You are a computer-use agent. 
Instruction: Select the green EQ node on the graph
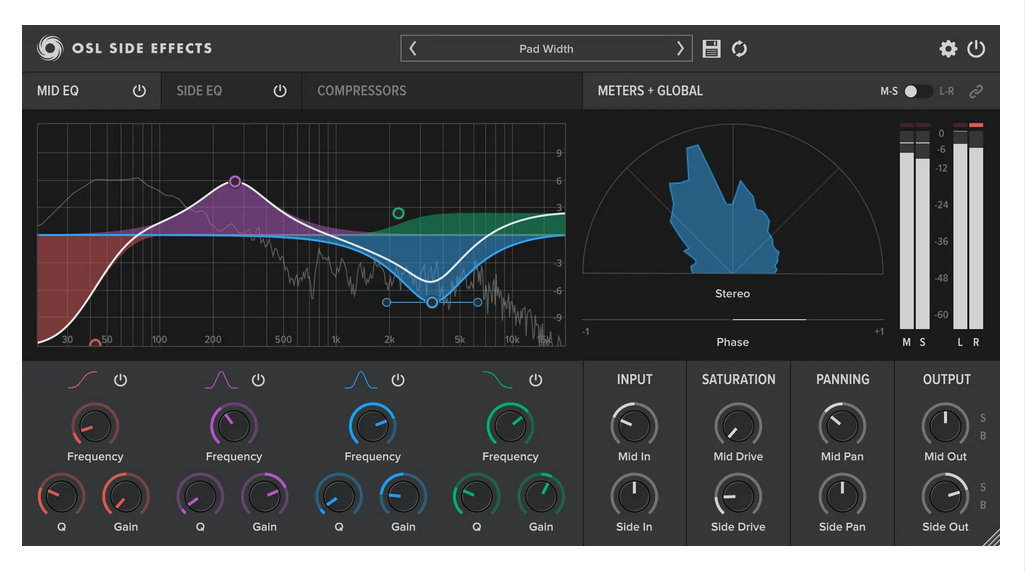point(398,213)
